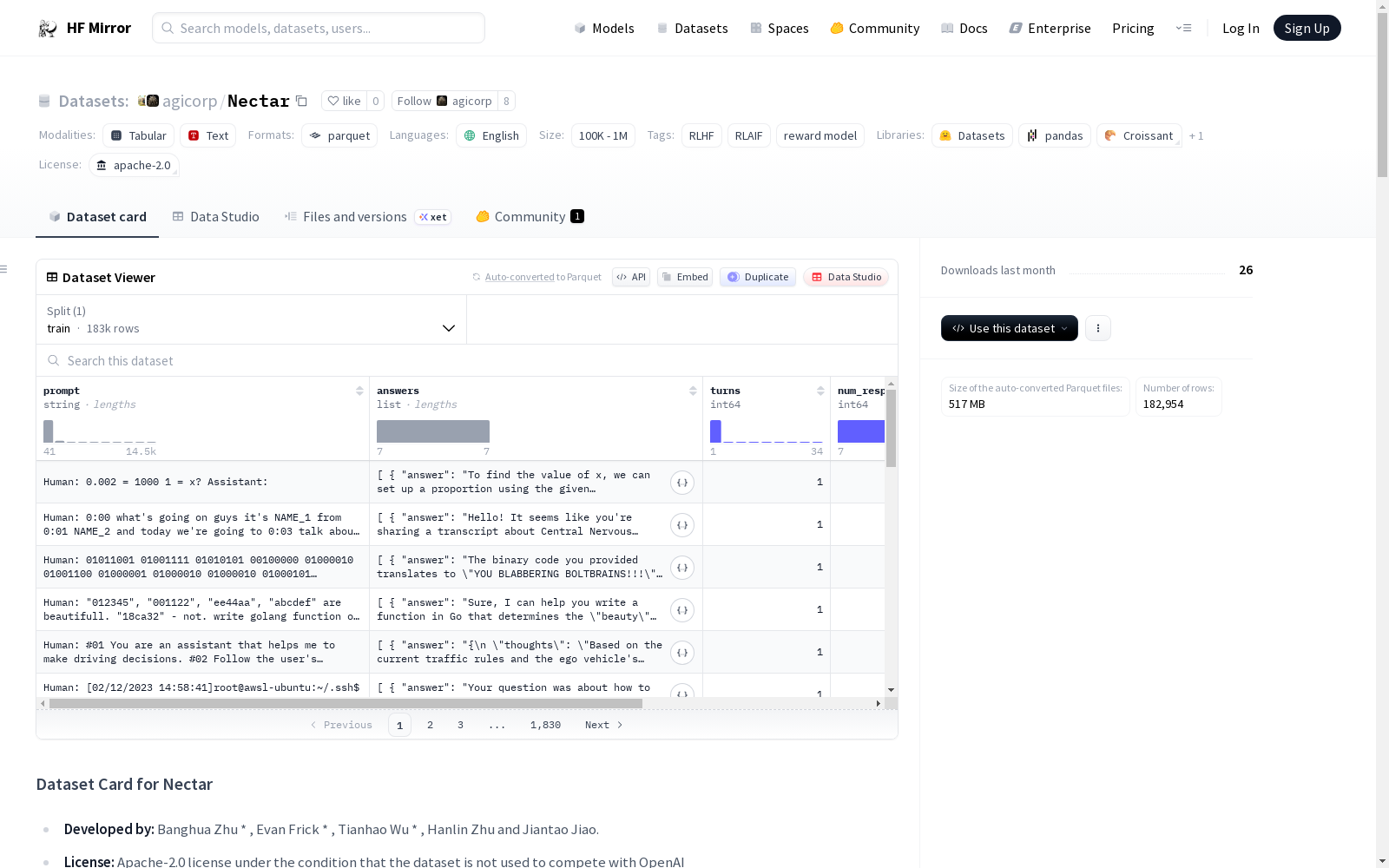Open the Community tab
1389x868 pixels.
point(530,217)
